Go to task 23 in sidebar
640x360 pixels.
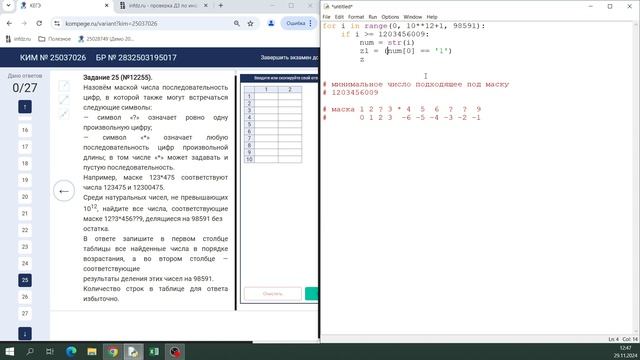point(25,247)
